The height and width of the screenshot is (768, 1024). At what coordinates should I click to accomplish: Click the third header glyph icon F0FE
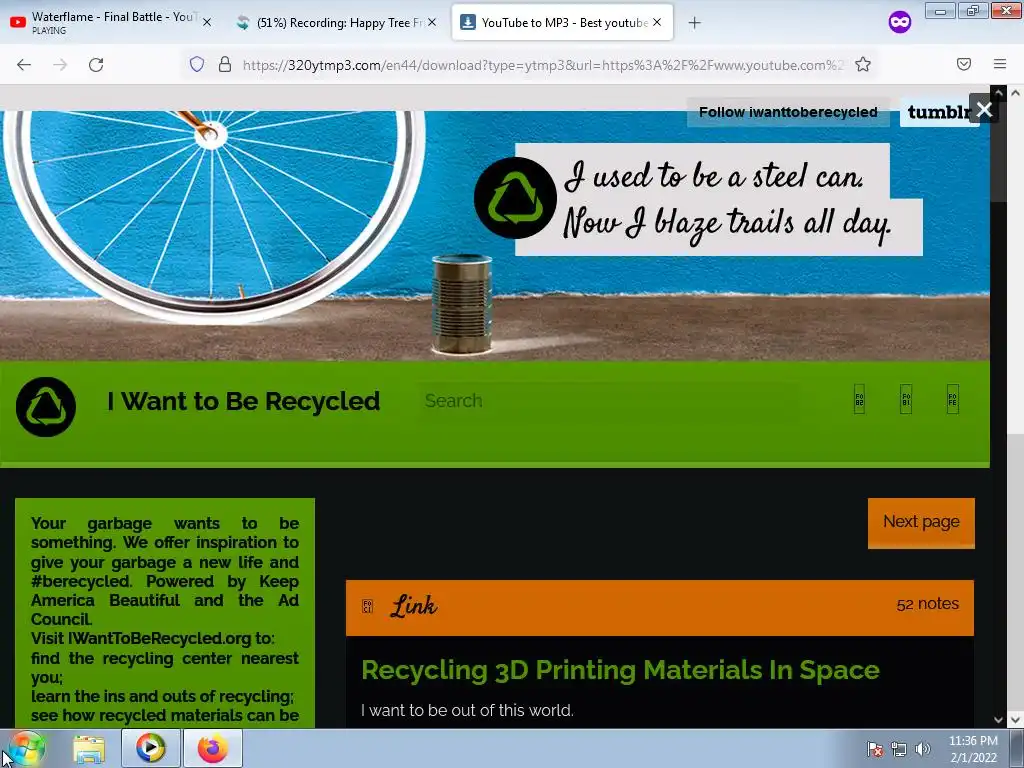coord(953,399)
